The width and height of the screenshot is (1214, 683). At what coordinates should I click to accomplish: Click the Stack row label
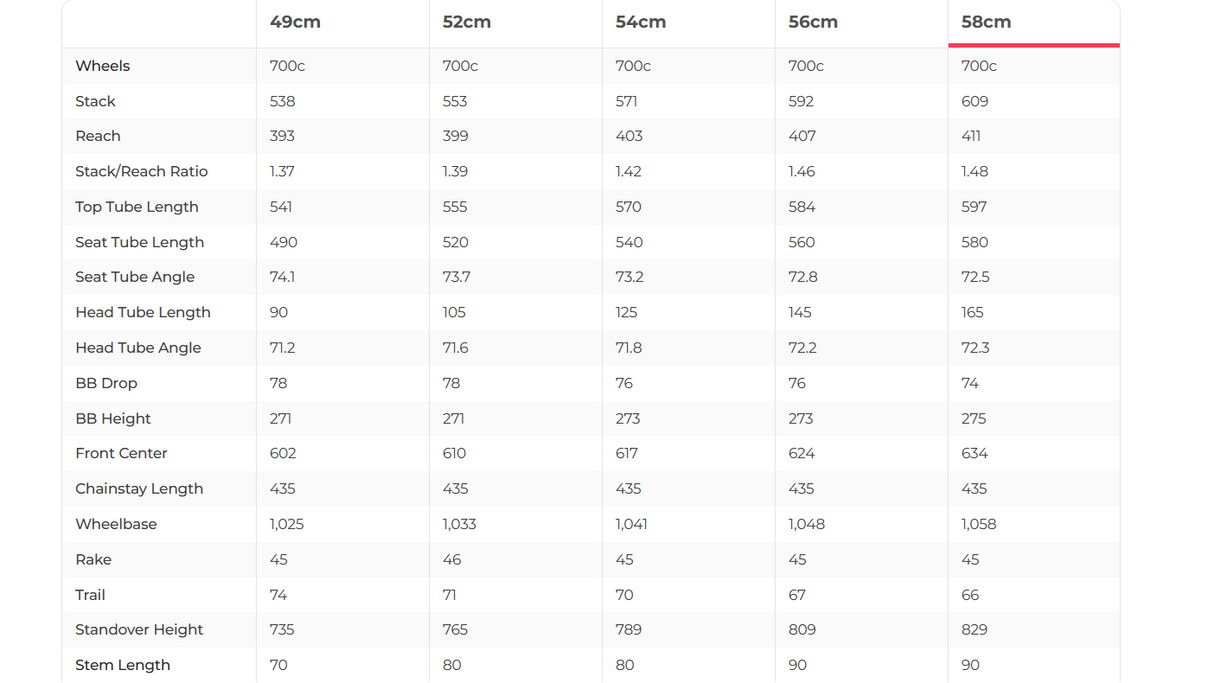tap(96, 101)
